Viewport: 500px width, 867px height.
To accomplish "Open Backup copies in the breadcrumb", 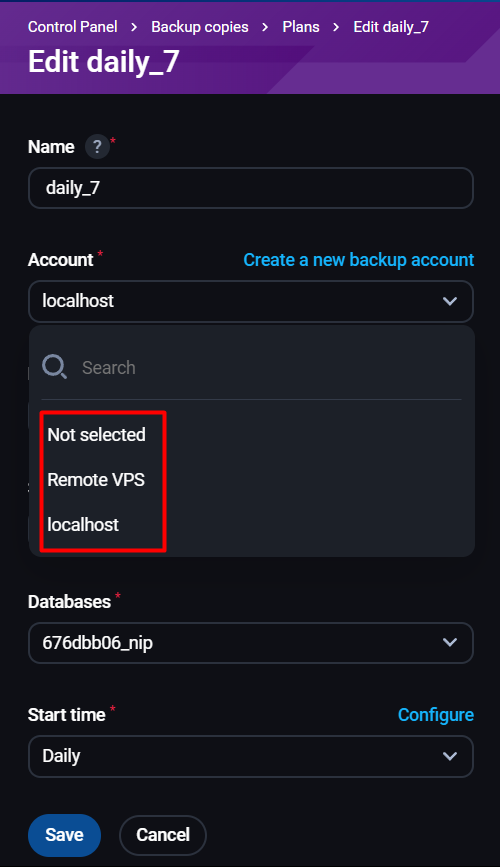I will coord(200,27).
